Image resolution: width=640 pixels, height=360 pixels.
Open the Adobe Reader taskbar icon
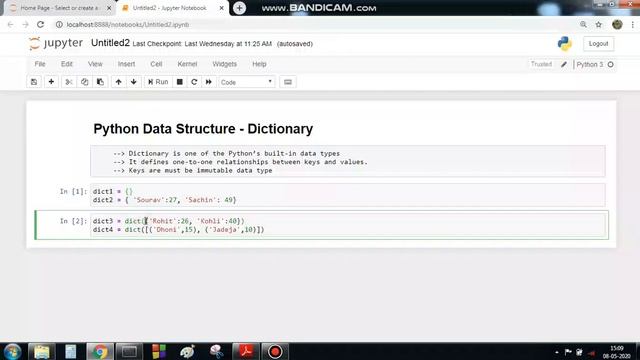coord(246,351)
